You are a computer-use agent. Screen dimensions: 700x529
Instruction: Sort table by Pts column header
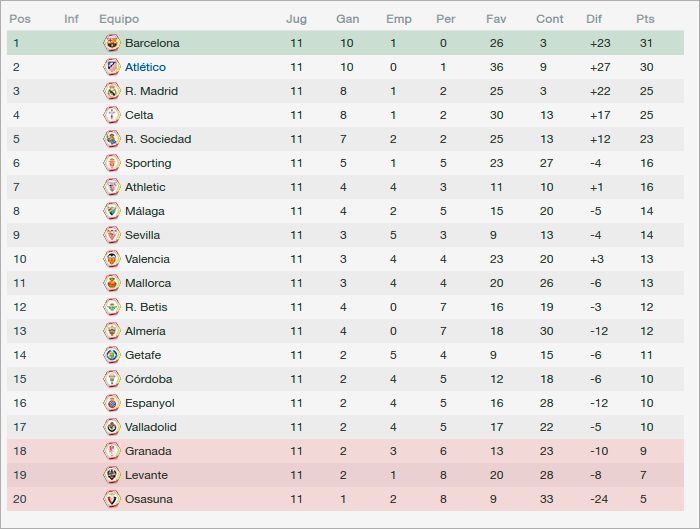point(645,19)
